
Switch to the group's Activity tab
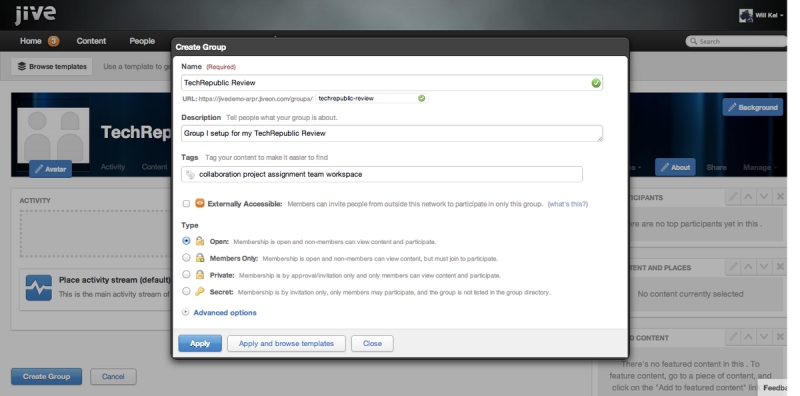[113, 167]
